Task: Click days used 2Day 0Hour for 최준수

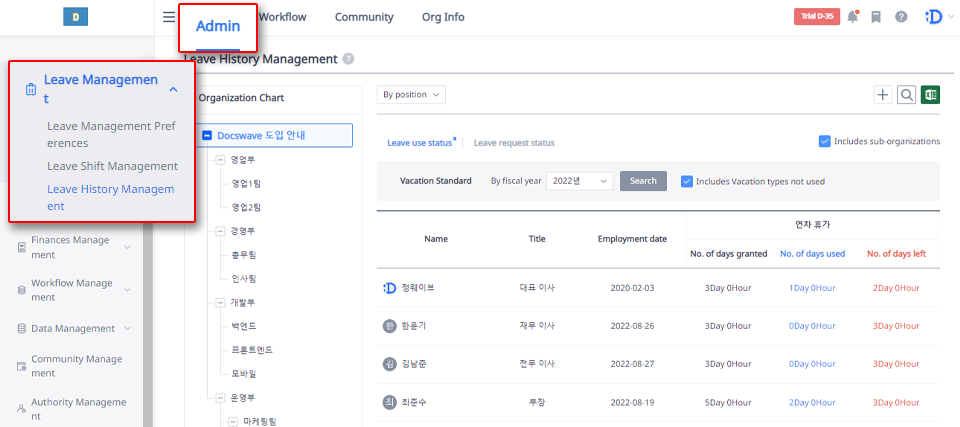Action: 812,403
